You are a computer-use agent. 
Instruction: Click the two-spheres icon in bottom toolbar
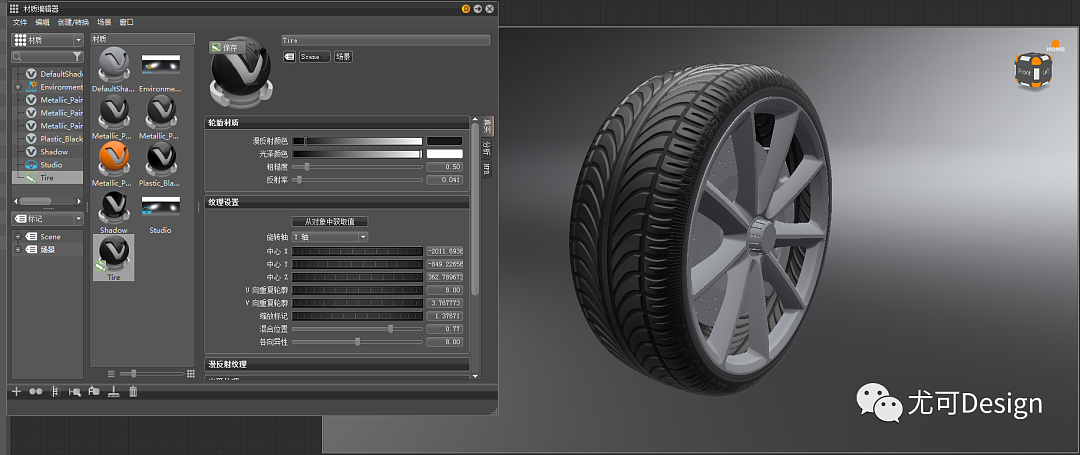coord(36,392)
